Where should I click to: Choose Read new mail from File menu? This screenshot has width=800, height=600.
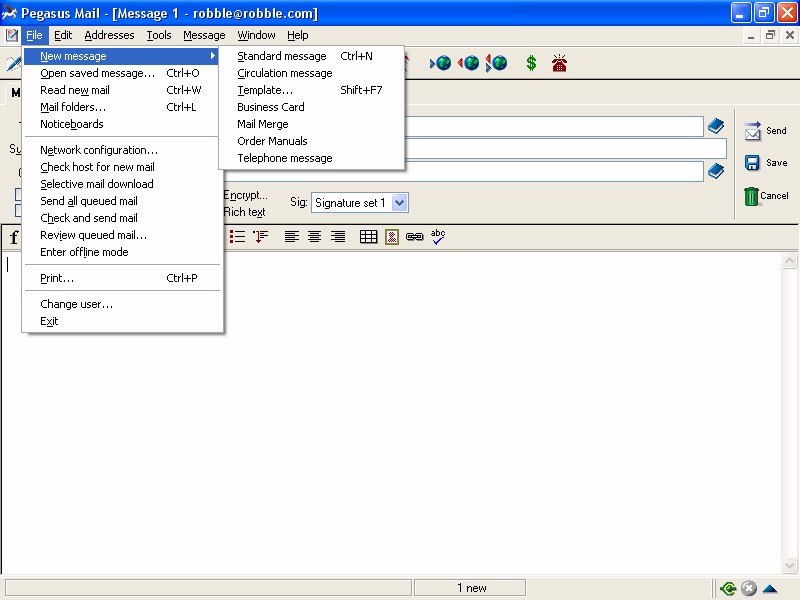click(122, 90)
